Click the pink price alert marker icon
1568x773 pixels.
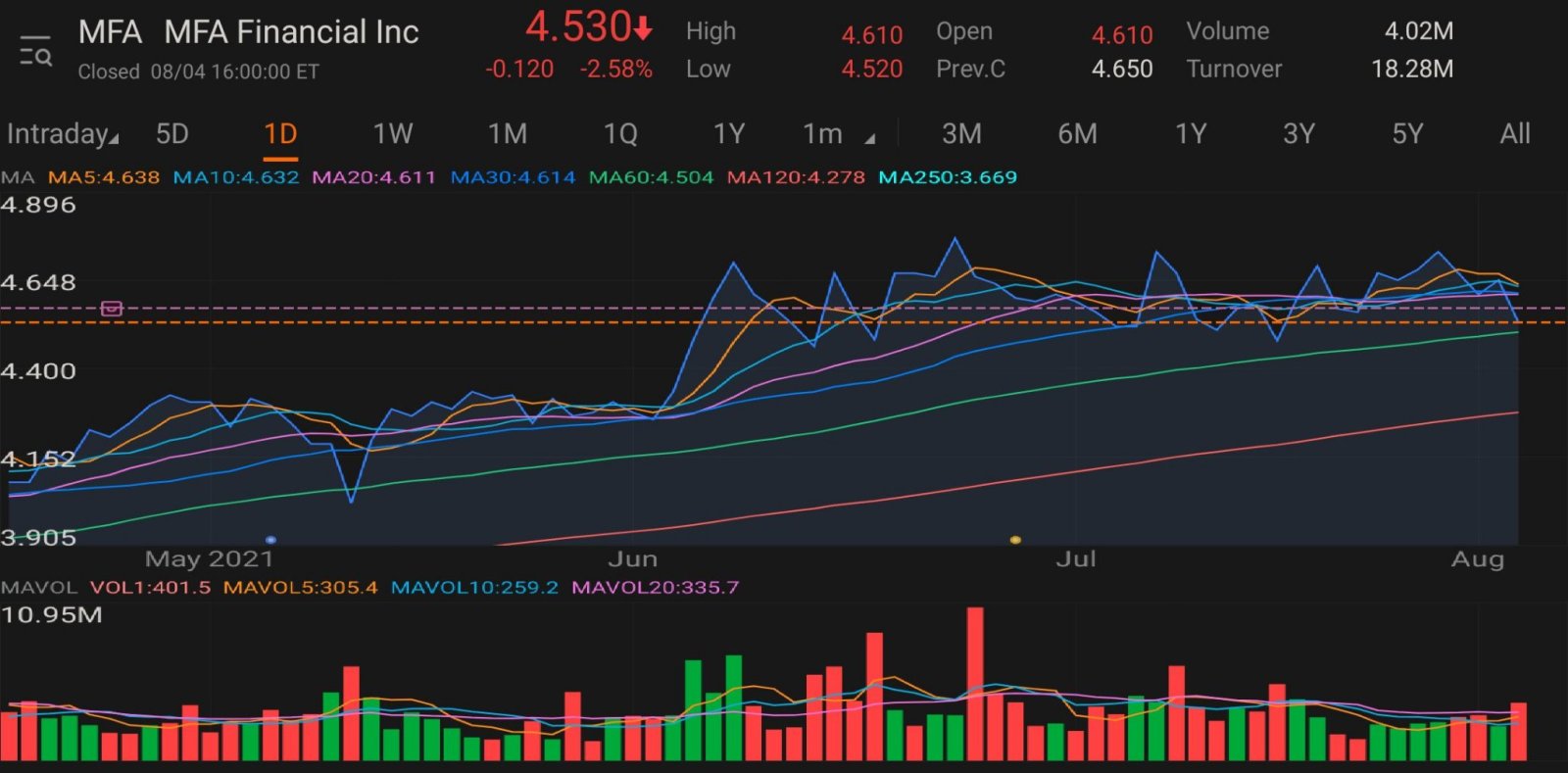click(112, 309)
